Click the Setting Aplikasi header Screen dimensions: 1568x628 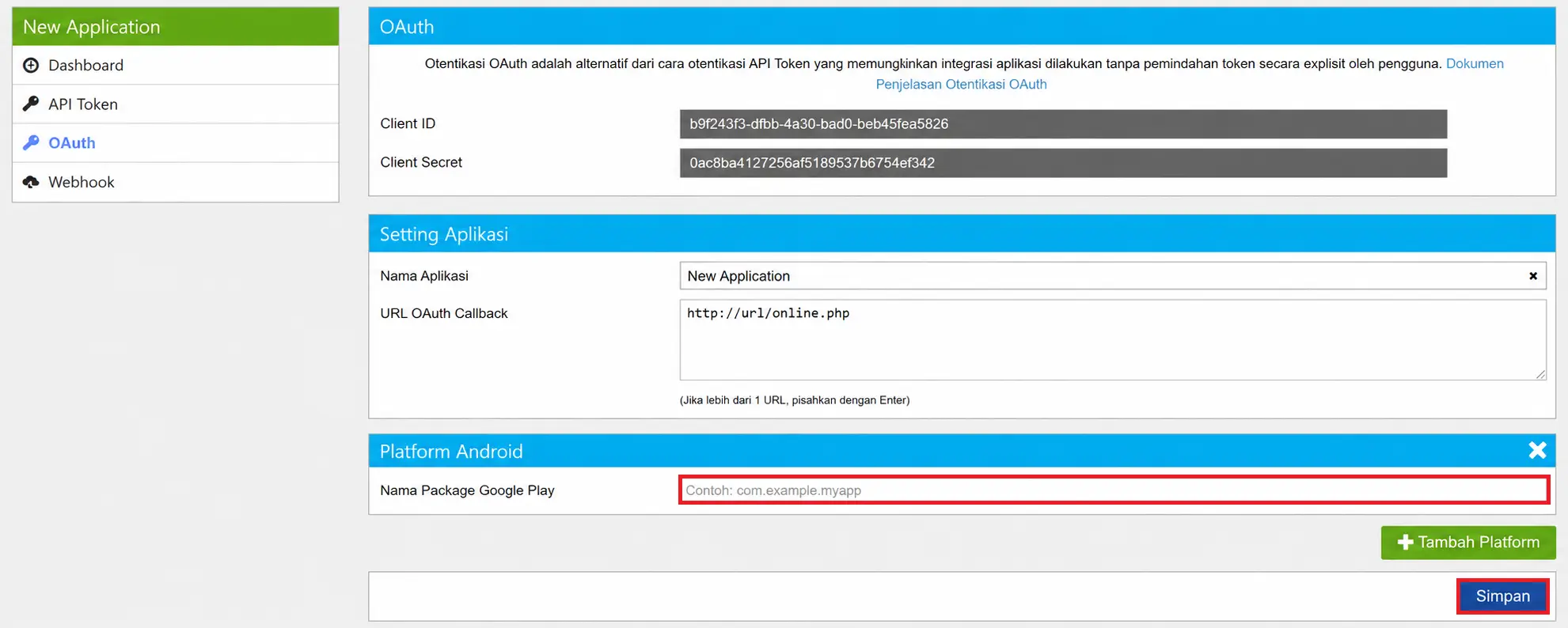962,233
